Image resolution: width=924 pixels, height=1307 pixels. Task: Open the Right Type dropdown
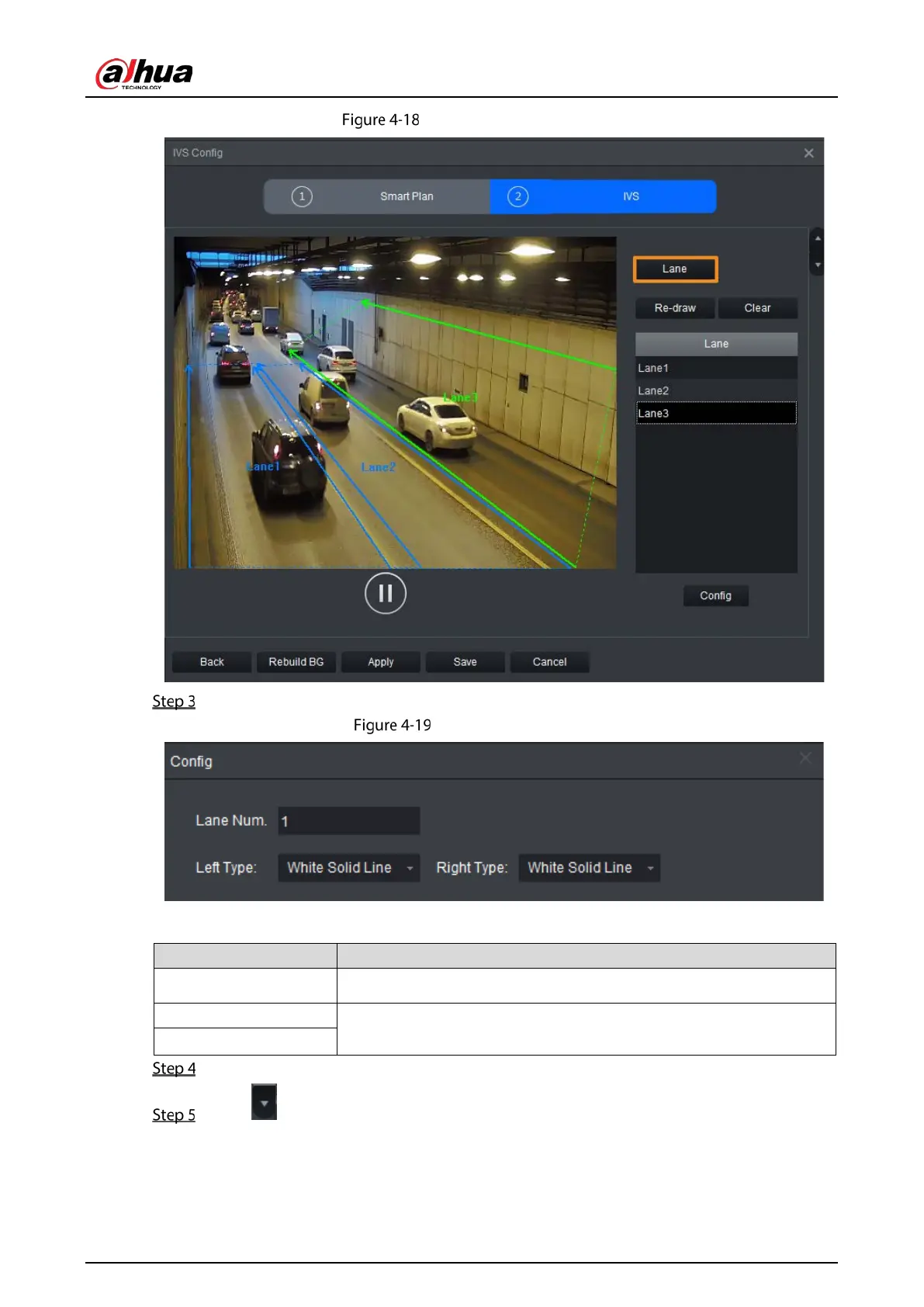[x=589, y=868]
